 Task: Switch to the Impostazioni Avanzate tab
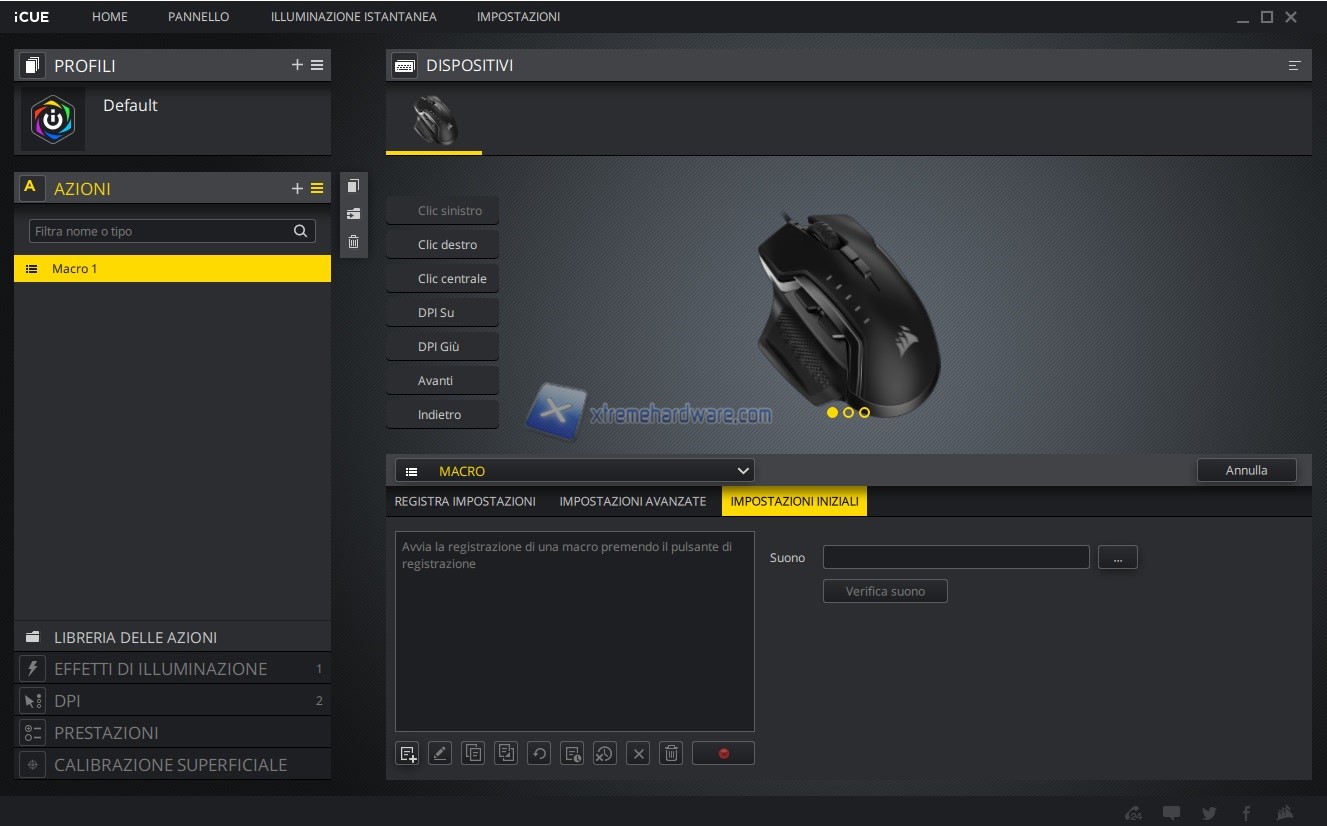632,501
